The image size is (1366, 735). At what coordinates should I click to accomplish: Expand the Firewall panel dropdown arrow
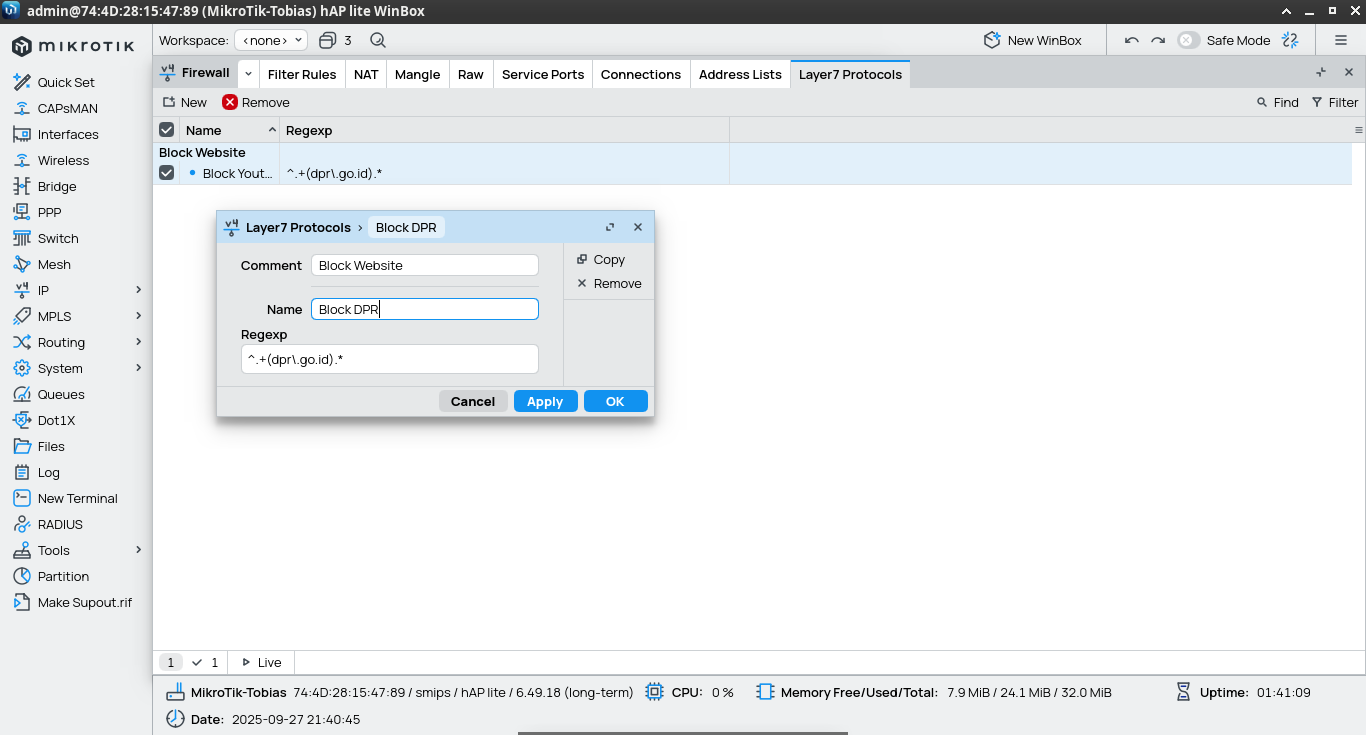point(248,74)
